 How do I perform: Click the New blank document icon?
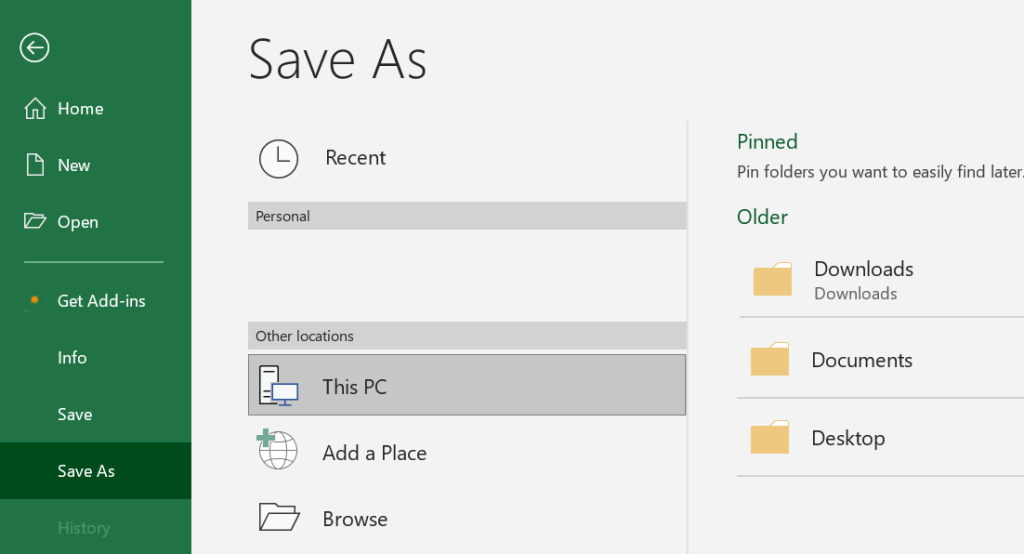[35, 165]
